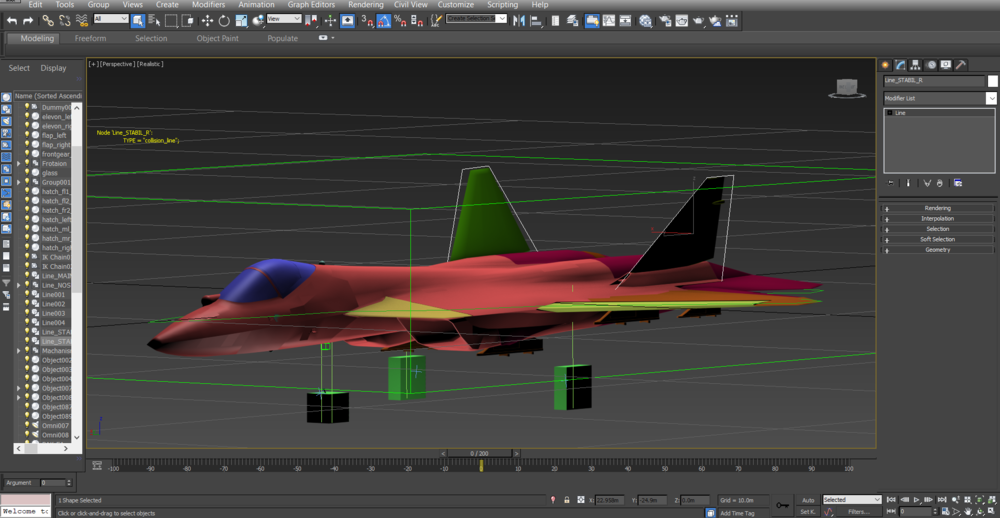1000x518 pixels.
Task: Expand the Soft Selection rollout
Action: coord(937,239)
